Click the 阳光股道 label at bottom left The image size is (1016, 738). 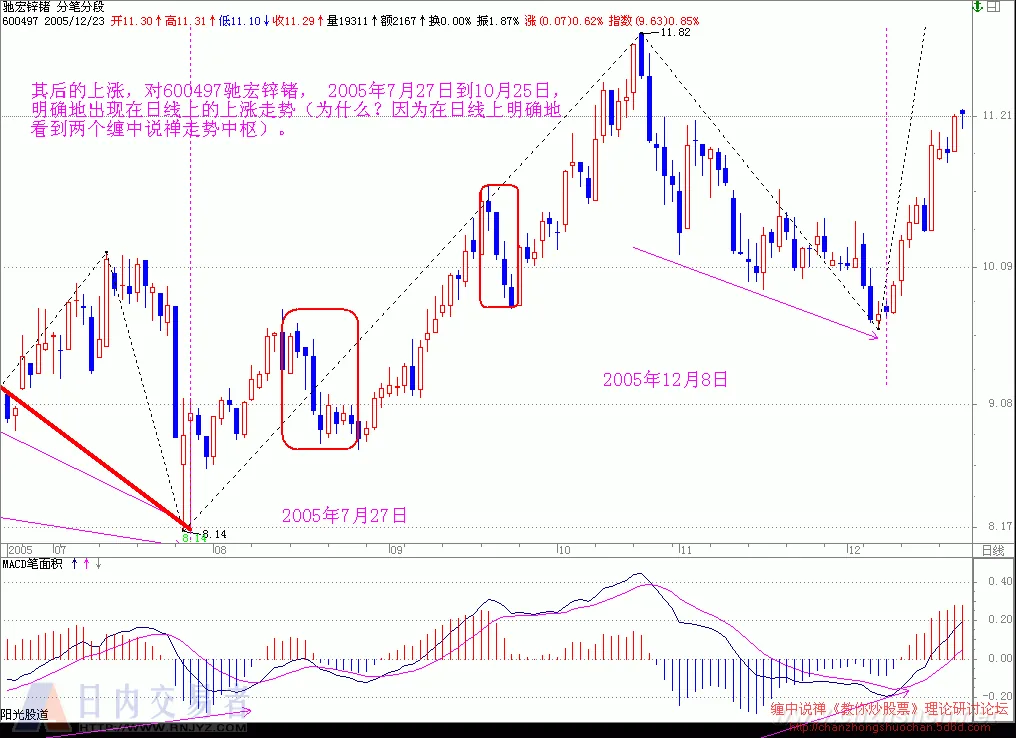(x=25, y=715)
